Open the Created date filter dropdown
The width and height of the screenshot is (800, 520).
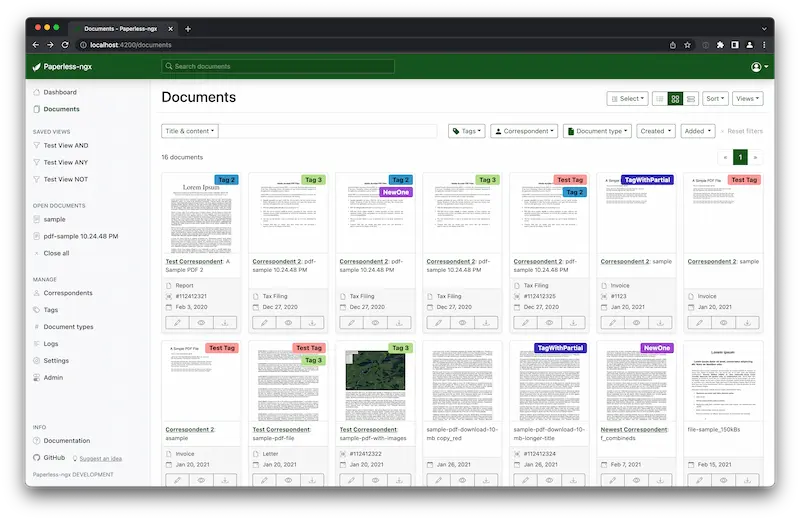pos(656,131)
